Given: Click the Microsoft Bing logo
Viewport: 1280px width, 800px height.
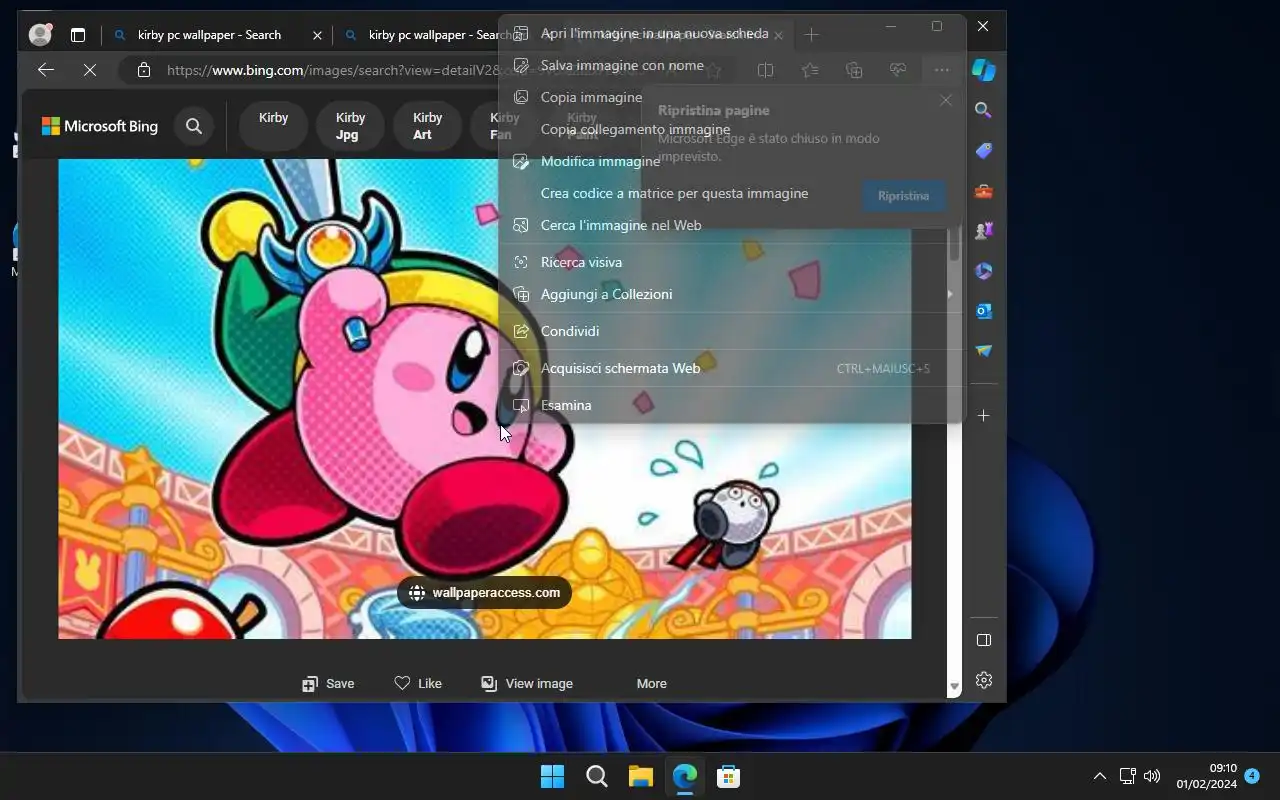Looking at the screenshot, I should (100, 126).
